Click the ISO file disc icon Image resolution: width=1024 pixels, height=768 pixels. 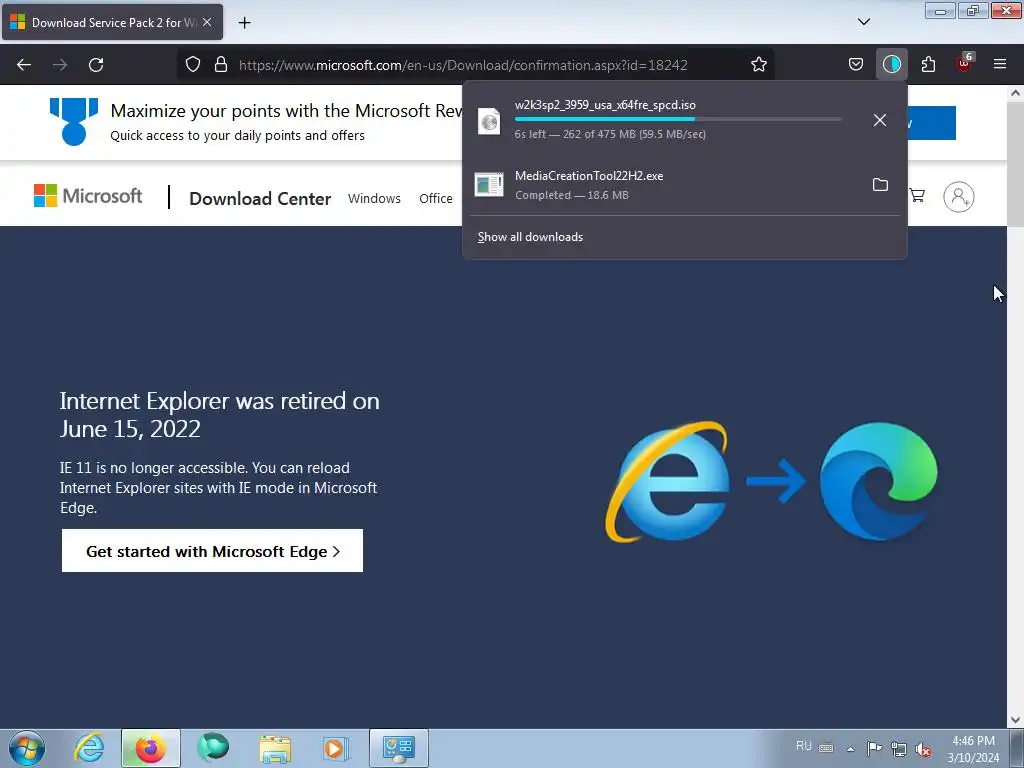coord(489,121)
